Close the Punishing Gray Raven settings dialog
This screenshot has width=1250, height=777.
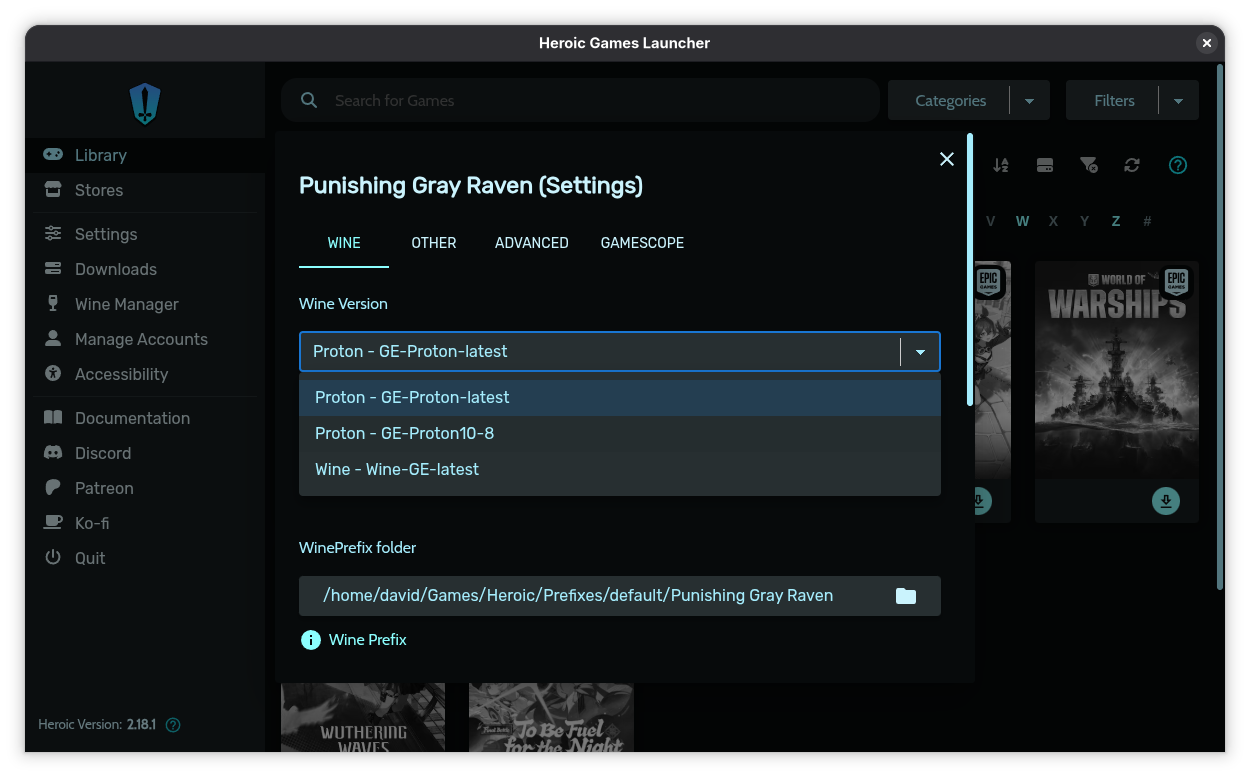click(x=947, y=159)
